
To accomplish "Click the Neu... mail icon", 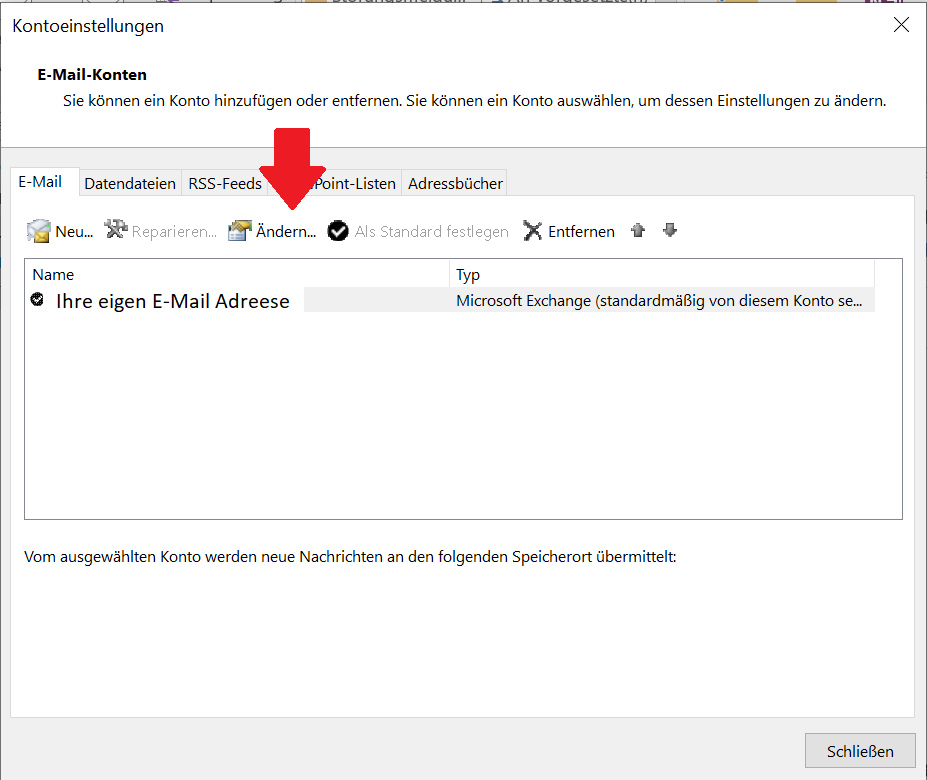I will (37, 230).
